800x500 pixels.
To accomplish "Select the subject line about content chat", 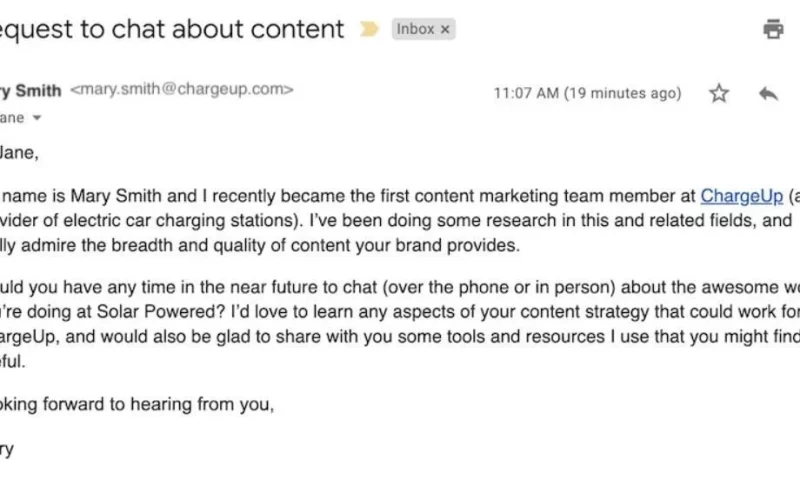I will tap(172, 29).
